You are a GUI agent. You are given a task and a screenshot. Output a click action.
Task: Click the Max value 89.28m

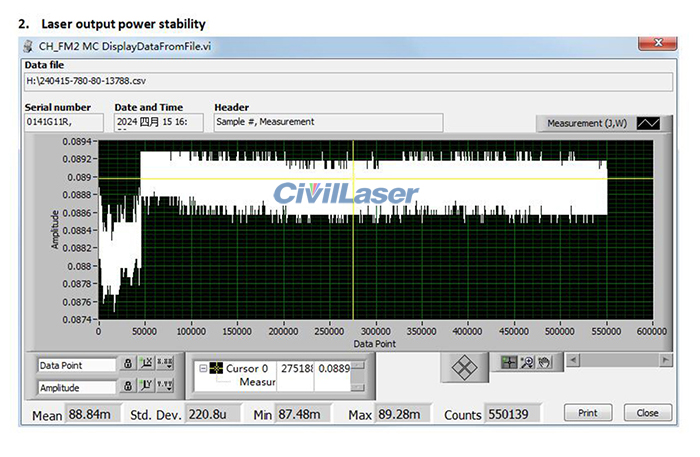(403, 414)
